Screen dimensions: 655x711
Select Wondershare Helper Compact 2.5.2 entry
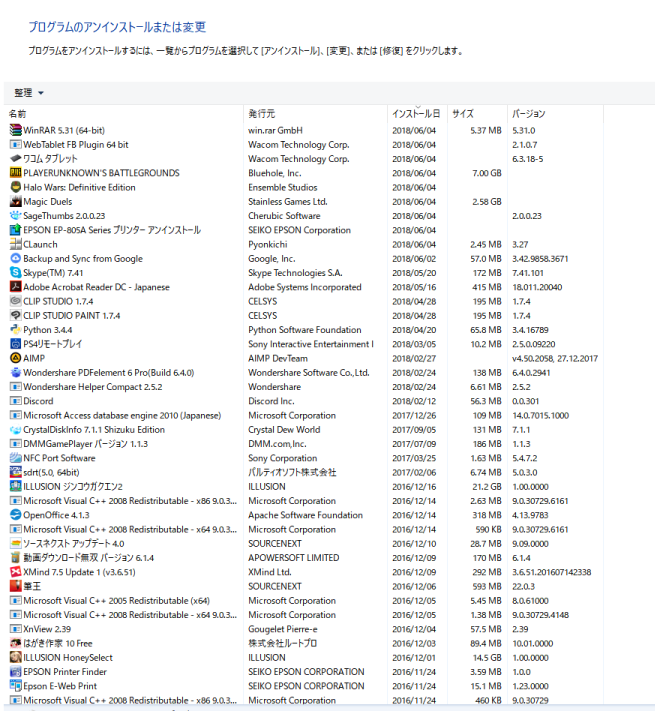coord(306,387)
